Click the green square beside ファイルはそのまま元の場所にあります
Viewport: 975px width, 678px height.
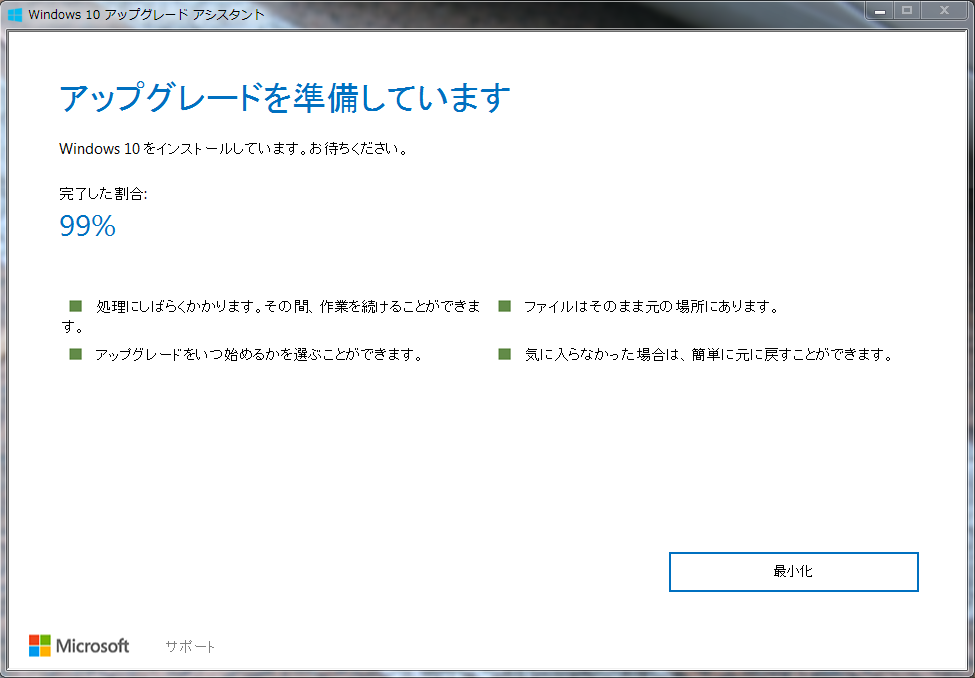(504, 306)
